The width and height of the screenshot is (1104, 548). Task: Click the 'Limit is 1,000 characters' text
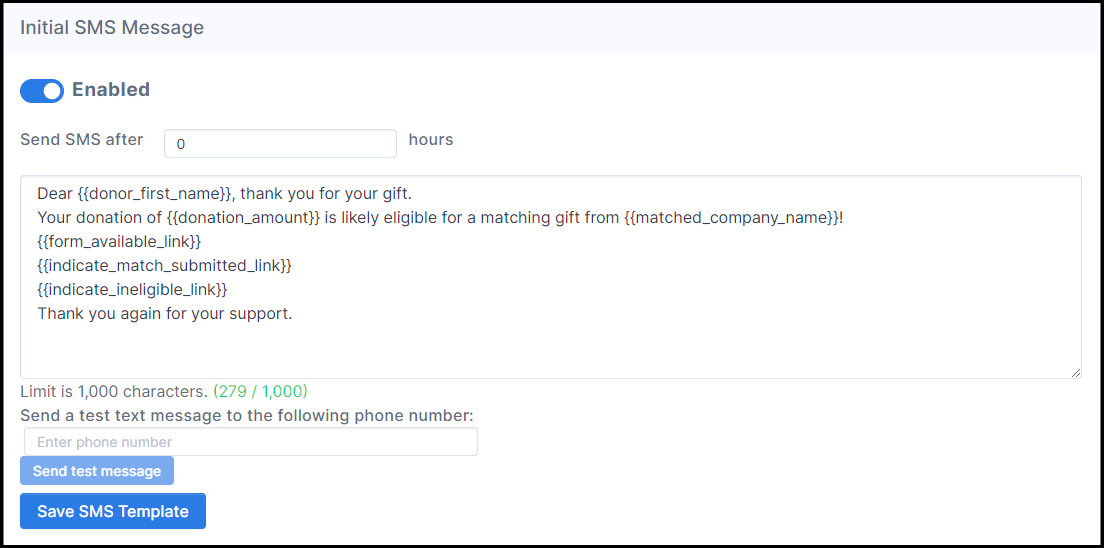pyautogui.click(x=114, y=392)
